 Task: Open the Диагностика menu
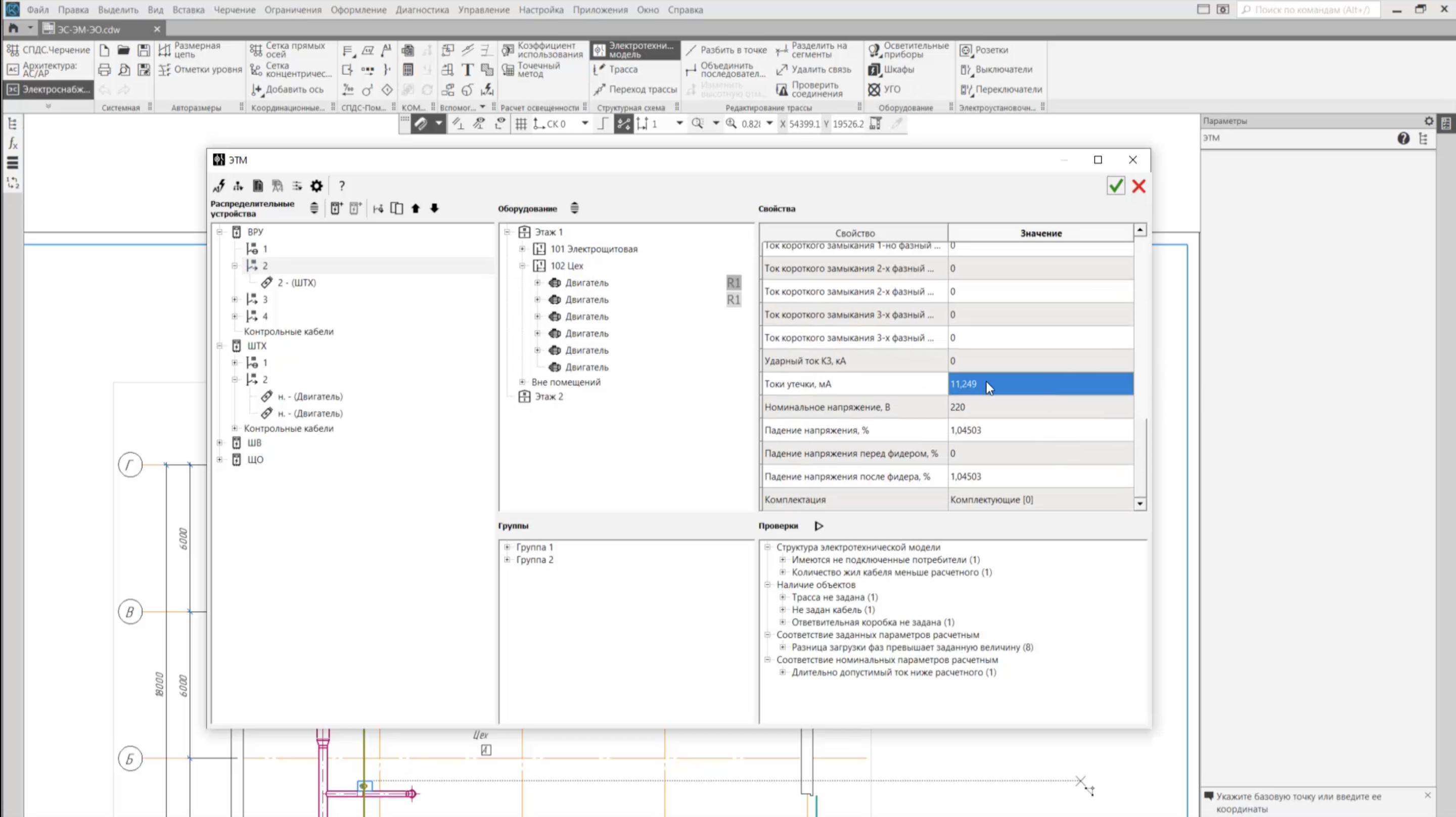pos(422,10)
